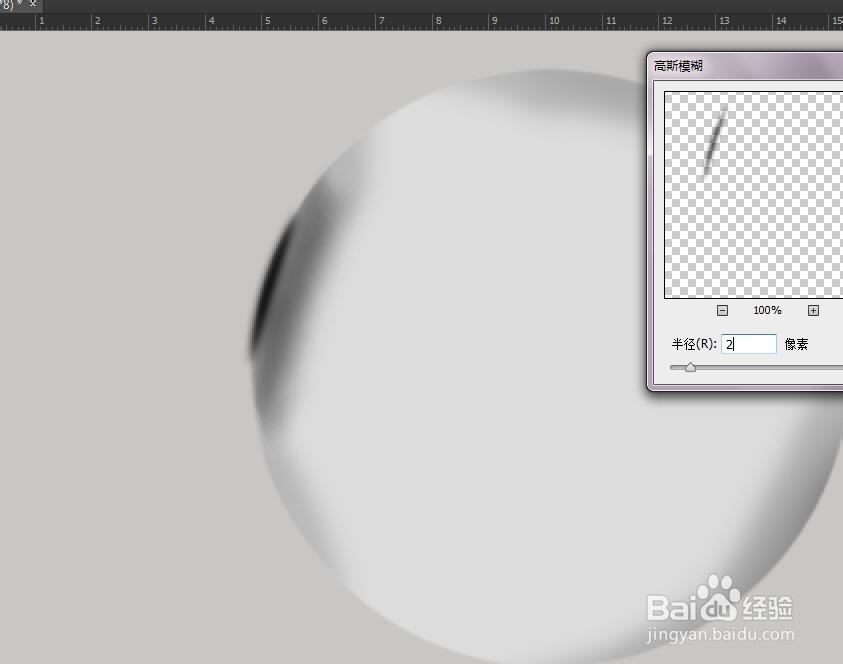Image resolution: width=843 pixels, height=664 pixels.
Task: Click the Gaussian Blur preview thumbnail
Action: coord(754,195)
